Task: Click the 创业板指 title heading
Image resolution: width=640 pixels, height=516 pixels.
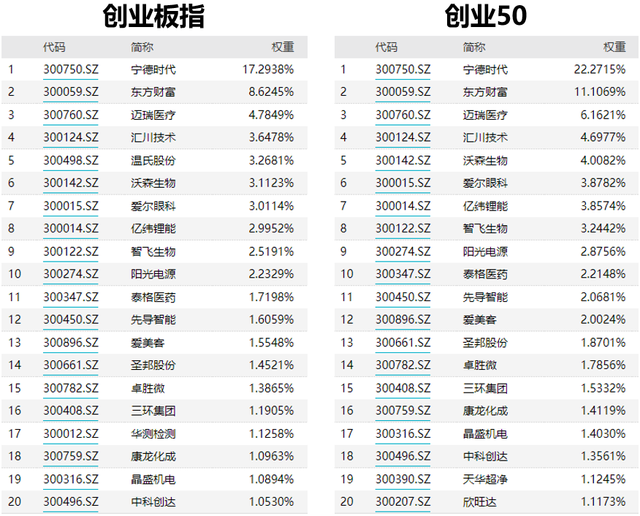Action: click(153, 16)
